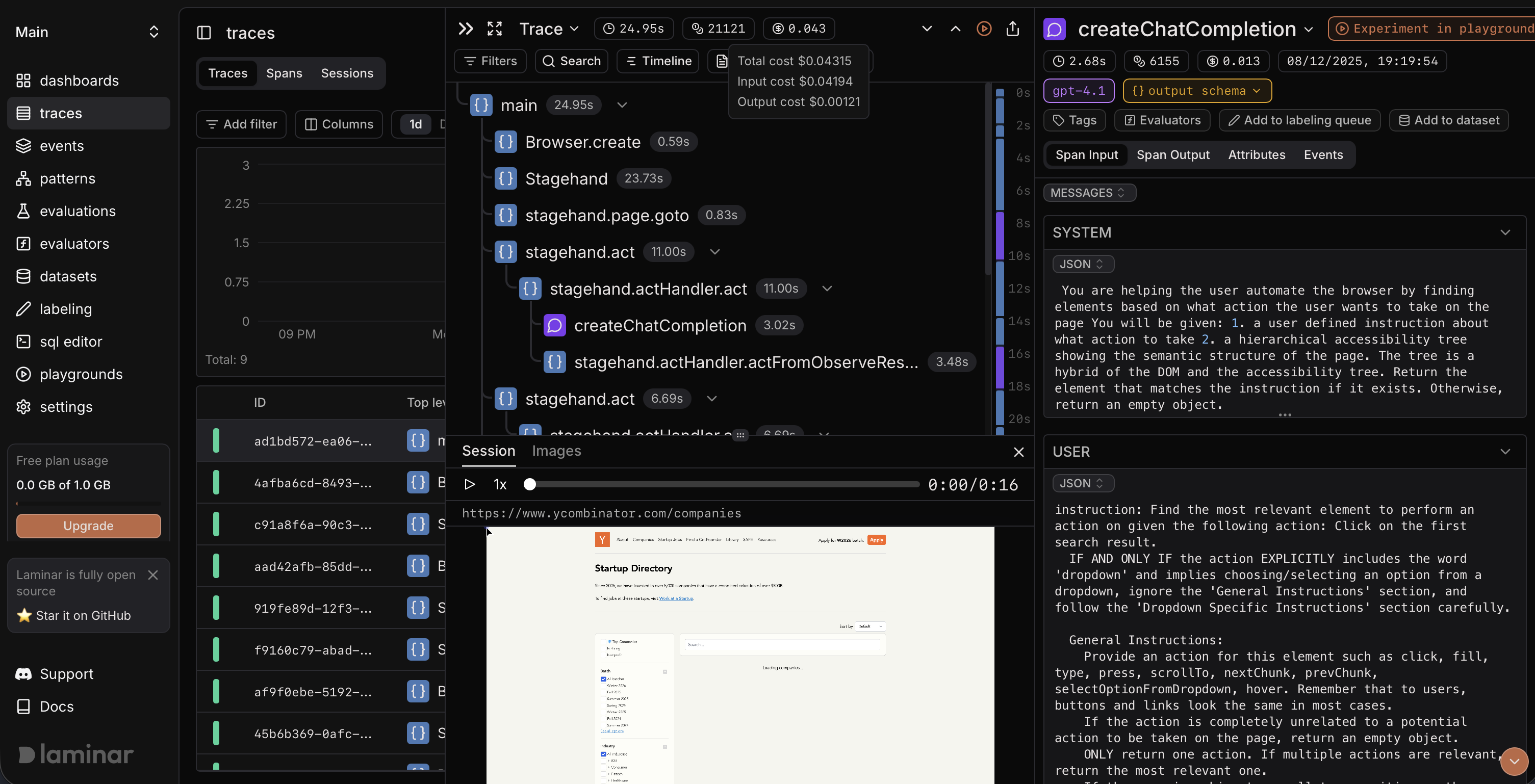Image resolution: width=1535 pixels, height=784 pixels.
Task: Open the sql editor page
Action: (70, 342)
